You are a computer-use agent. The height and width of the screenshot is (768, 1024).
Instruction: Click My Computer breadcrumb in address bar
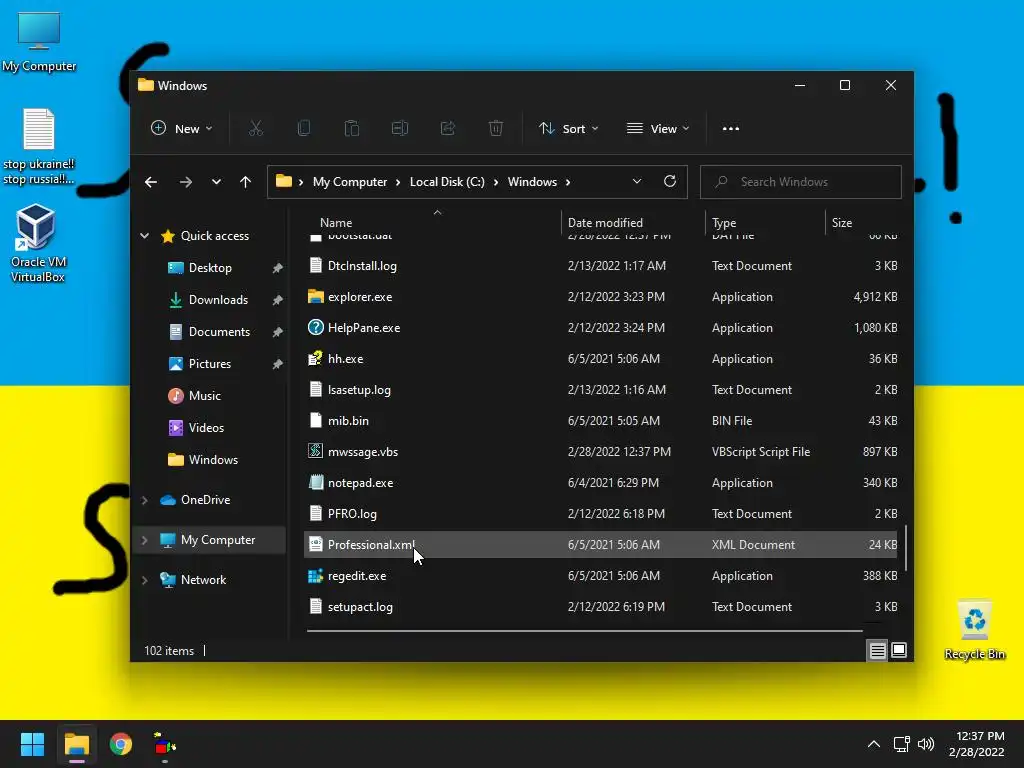350,182
